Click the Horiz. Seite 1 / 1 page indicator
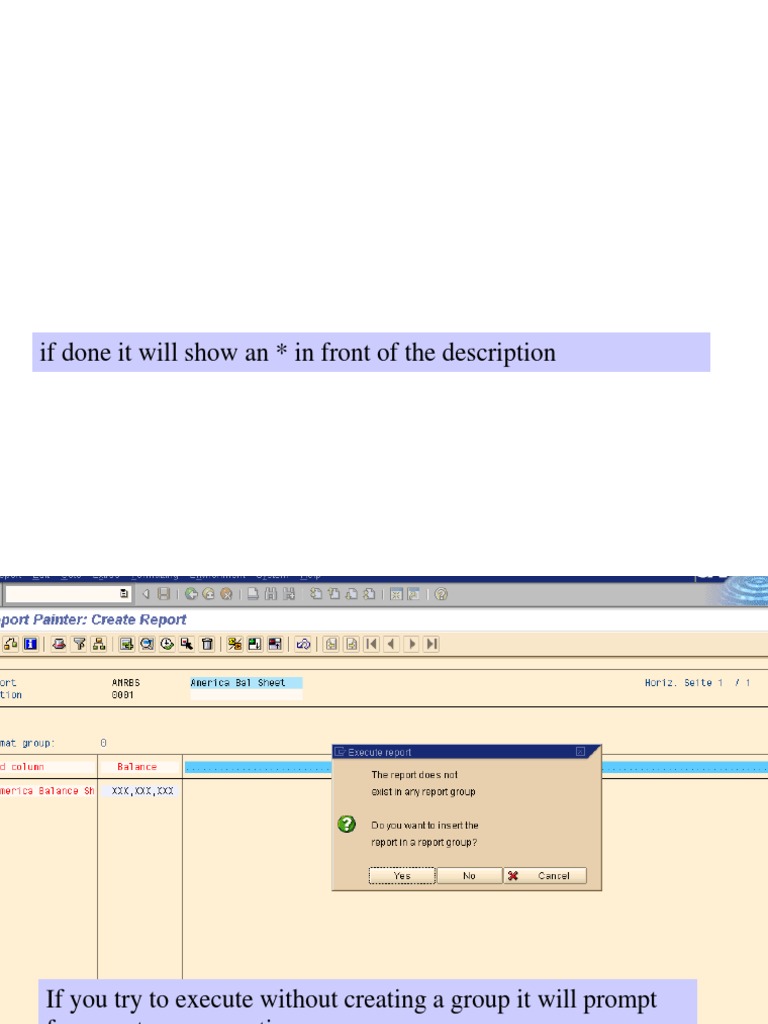768x1024 pixels. point(697,682)
